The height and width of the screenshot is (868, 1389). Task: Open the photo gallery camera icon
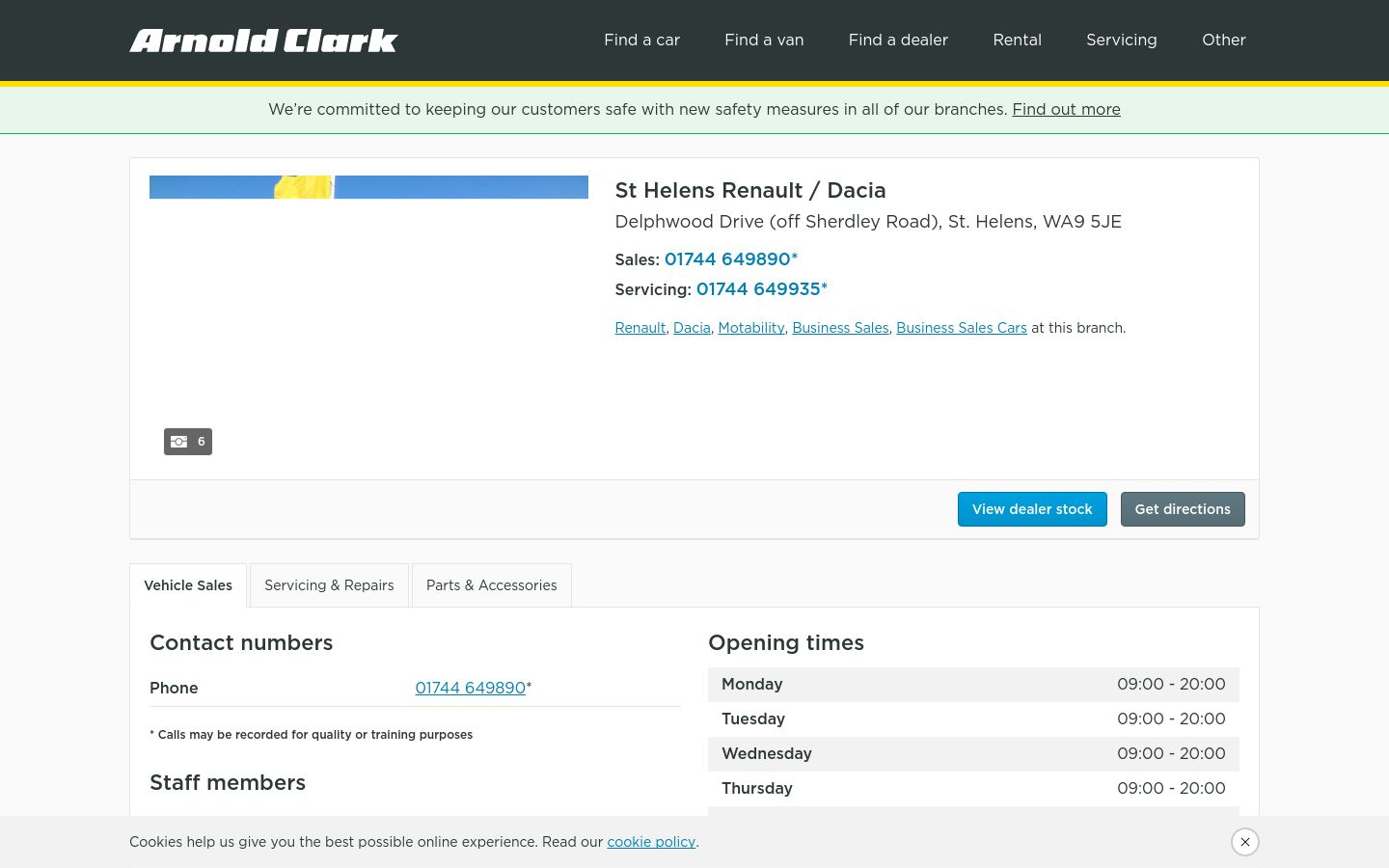coord(187,442)
